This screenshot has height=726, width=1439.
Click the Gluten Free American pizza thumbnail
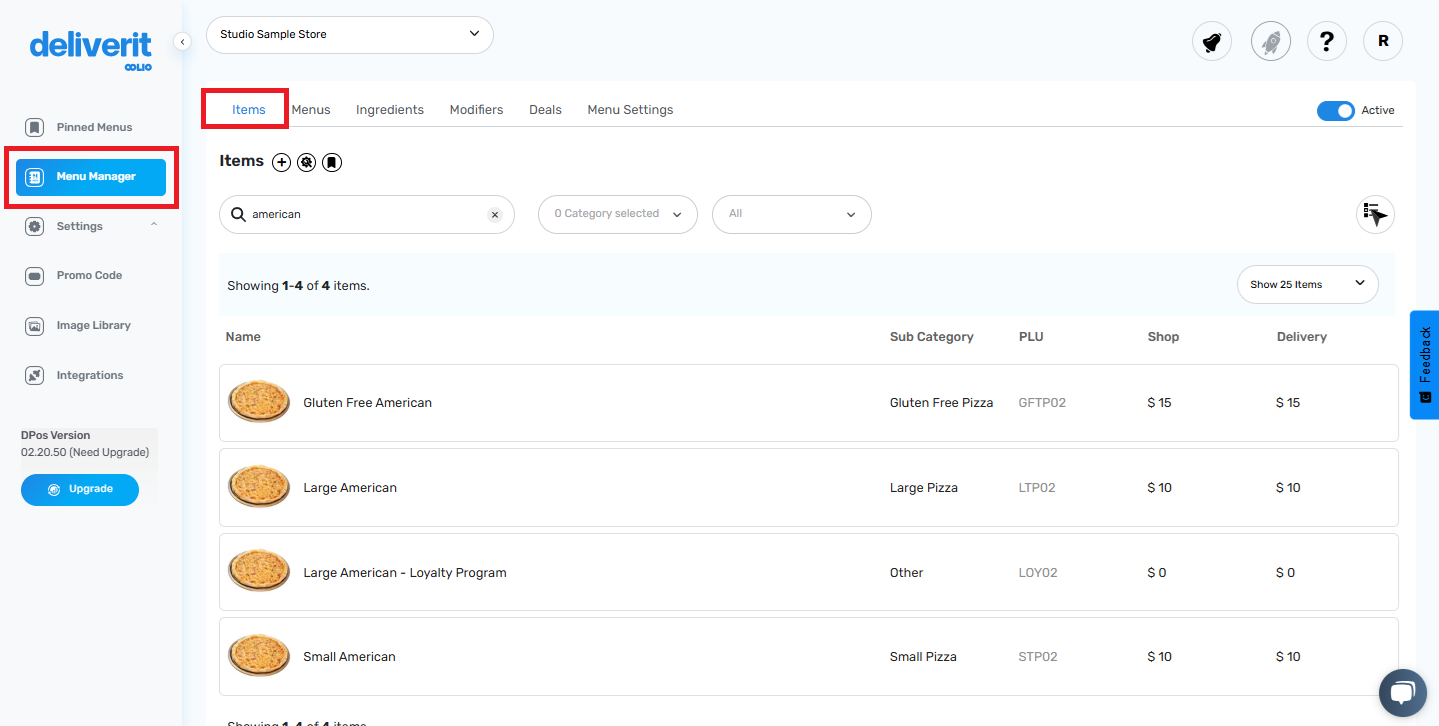click(259, 402)
